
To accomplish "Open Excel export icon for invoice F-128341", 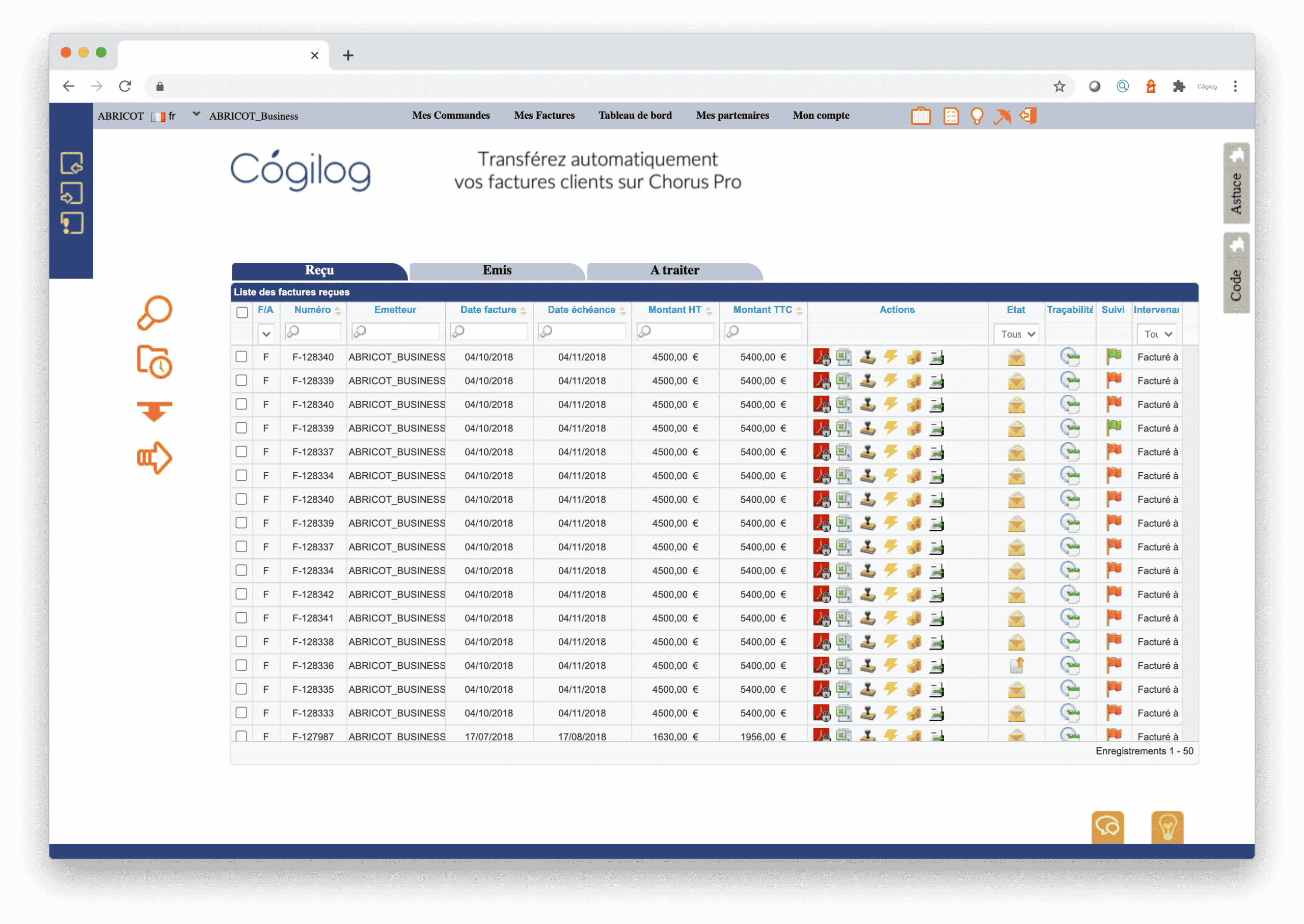I will point(844,618).
